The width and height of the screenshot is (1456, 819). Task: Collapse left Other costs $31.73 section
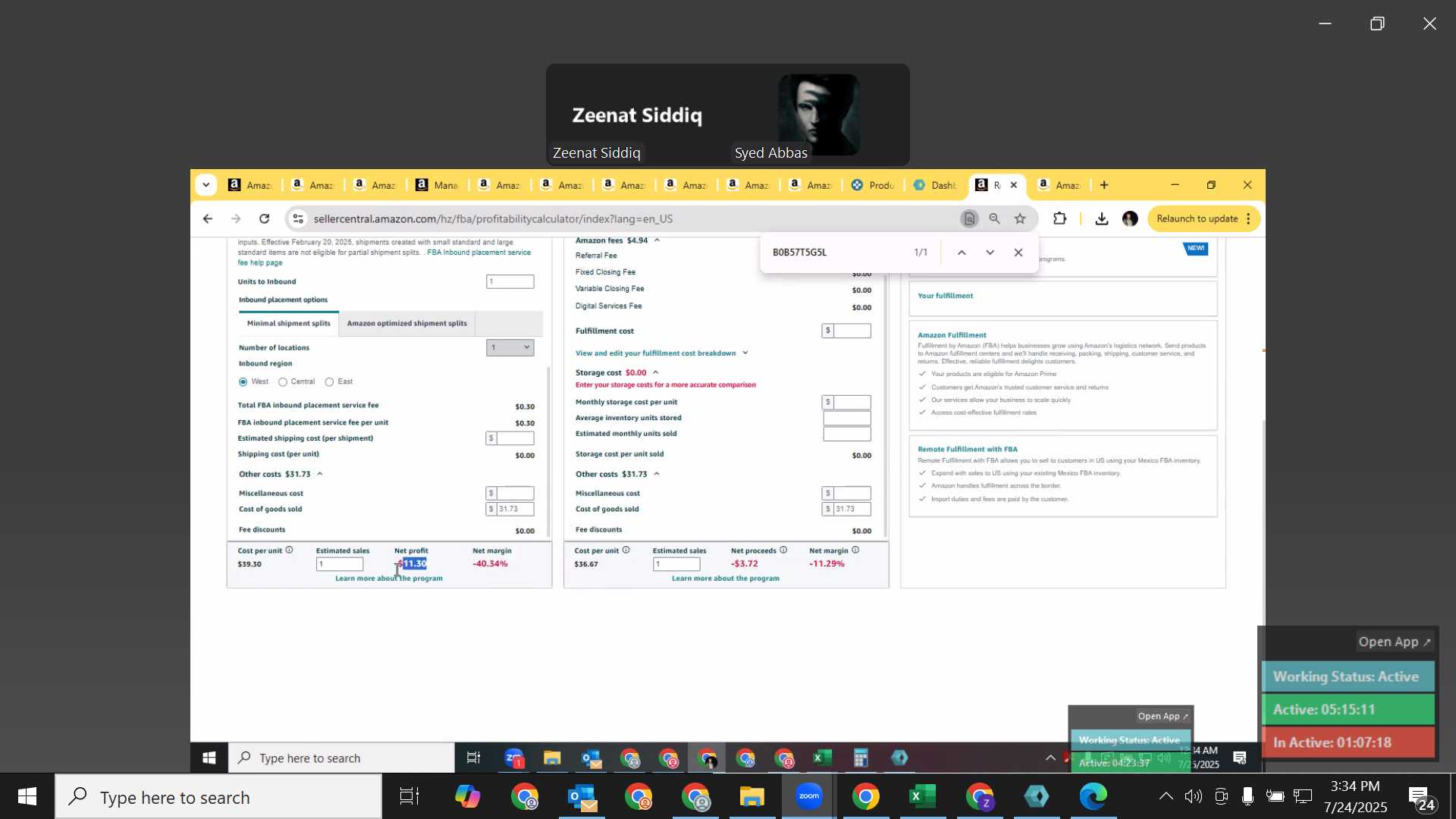[x=319, y=474]
